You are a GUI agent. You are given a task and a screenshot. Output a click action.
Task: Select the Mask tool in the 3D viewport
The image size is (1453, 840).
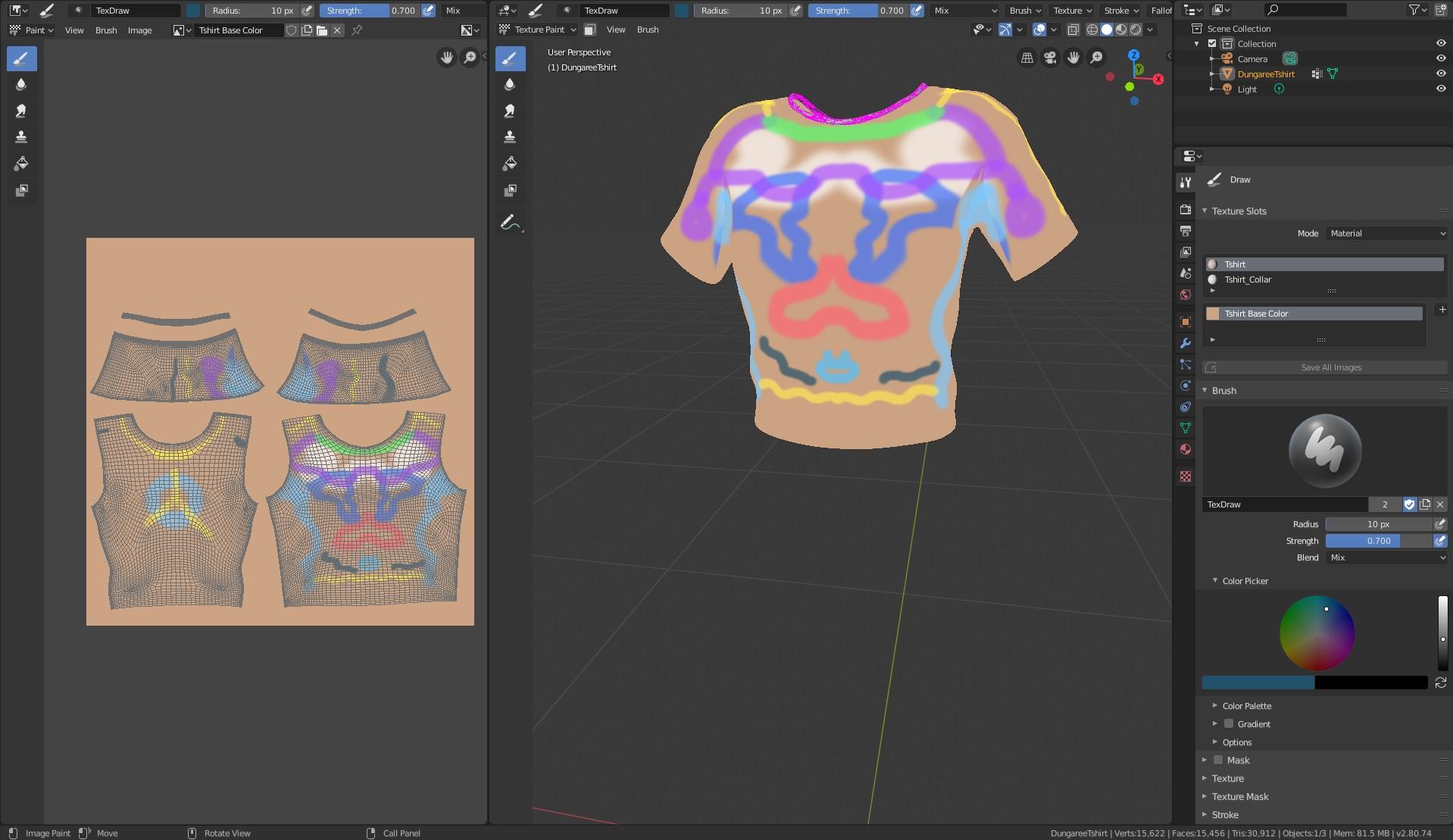(510, 190)
